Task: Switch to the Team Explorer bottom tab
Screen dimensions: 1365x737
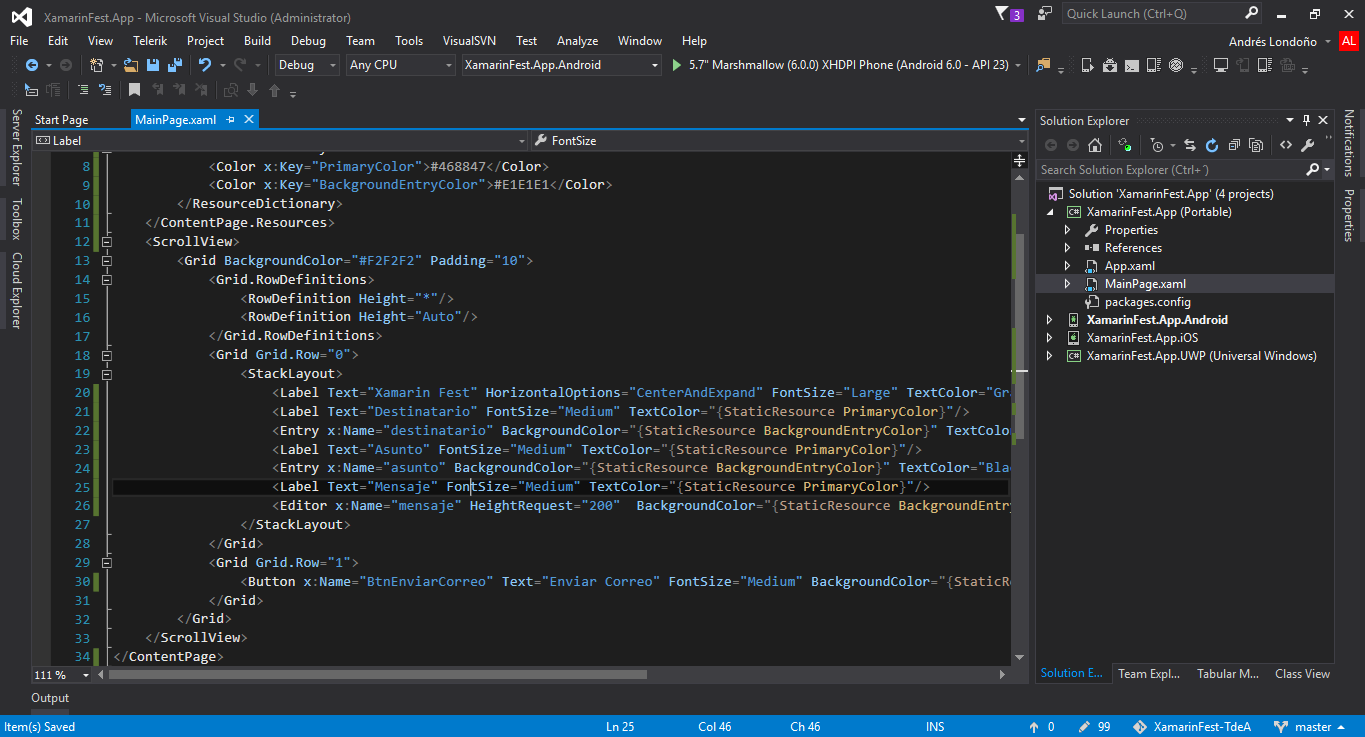Action: 1149,674
